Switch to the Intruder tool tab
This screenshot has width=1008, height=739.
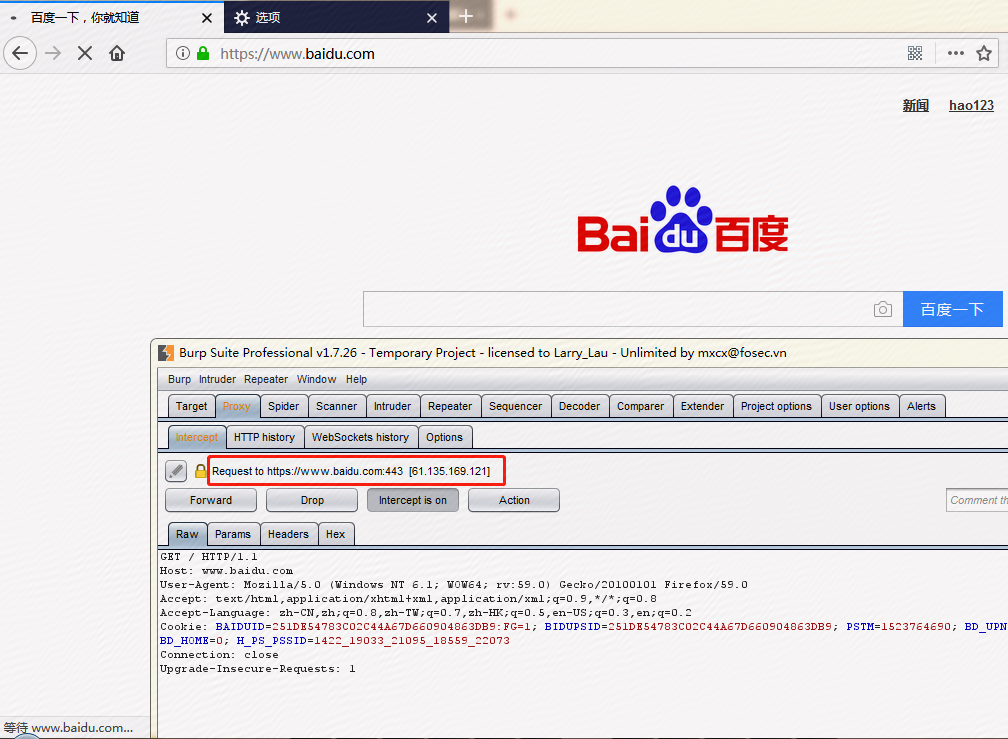coord(392,406)
